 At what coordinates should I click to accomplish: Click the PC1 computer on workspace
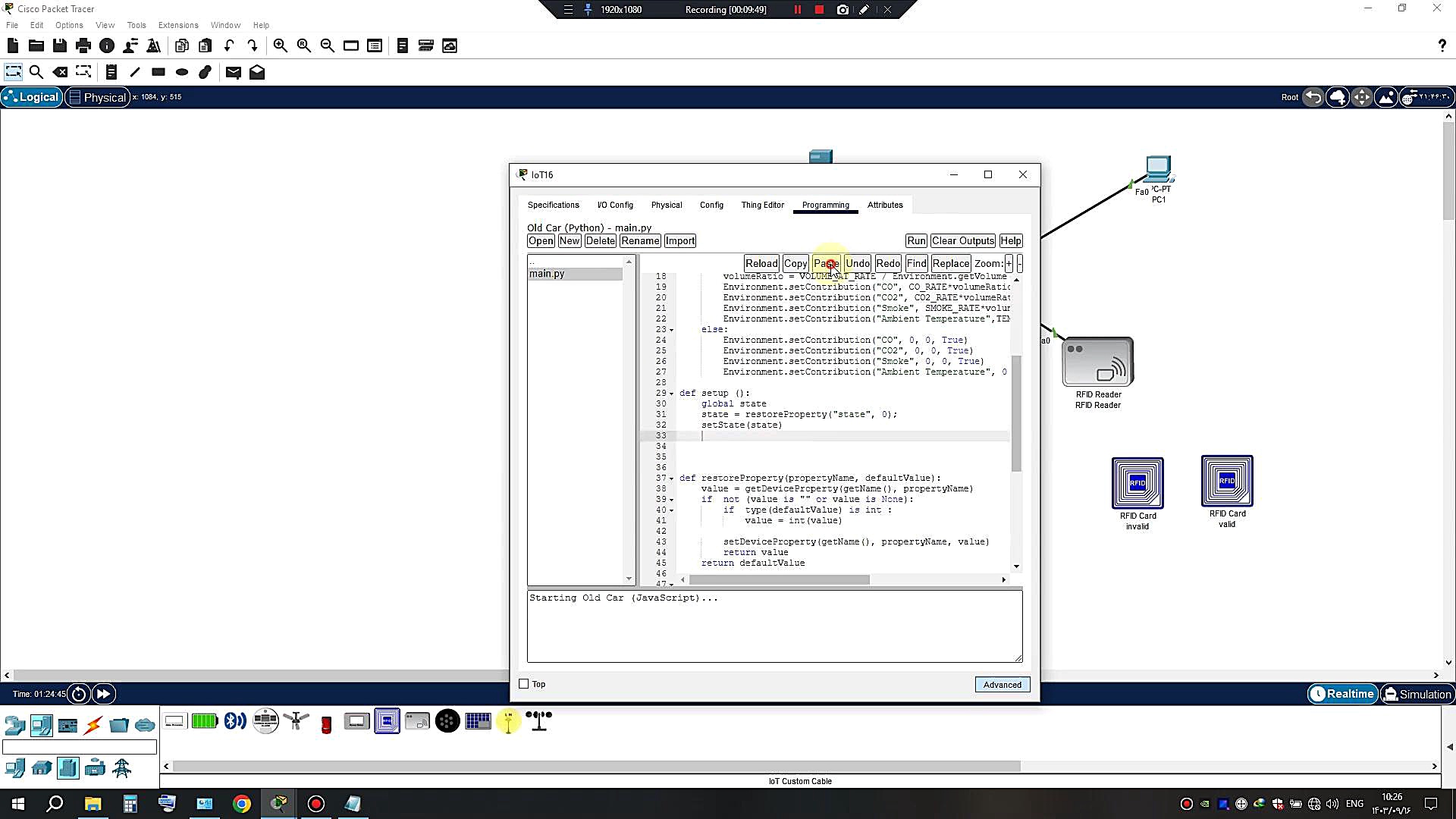click(1158, 168)
